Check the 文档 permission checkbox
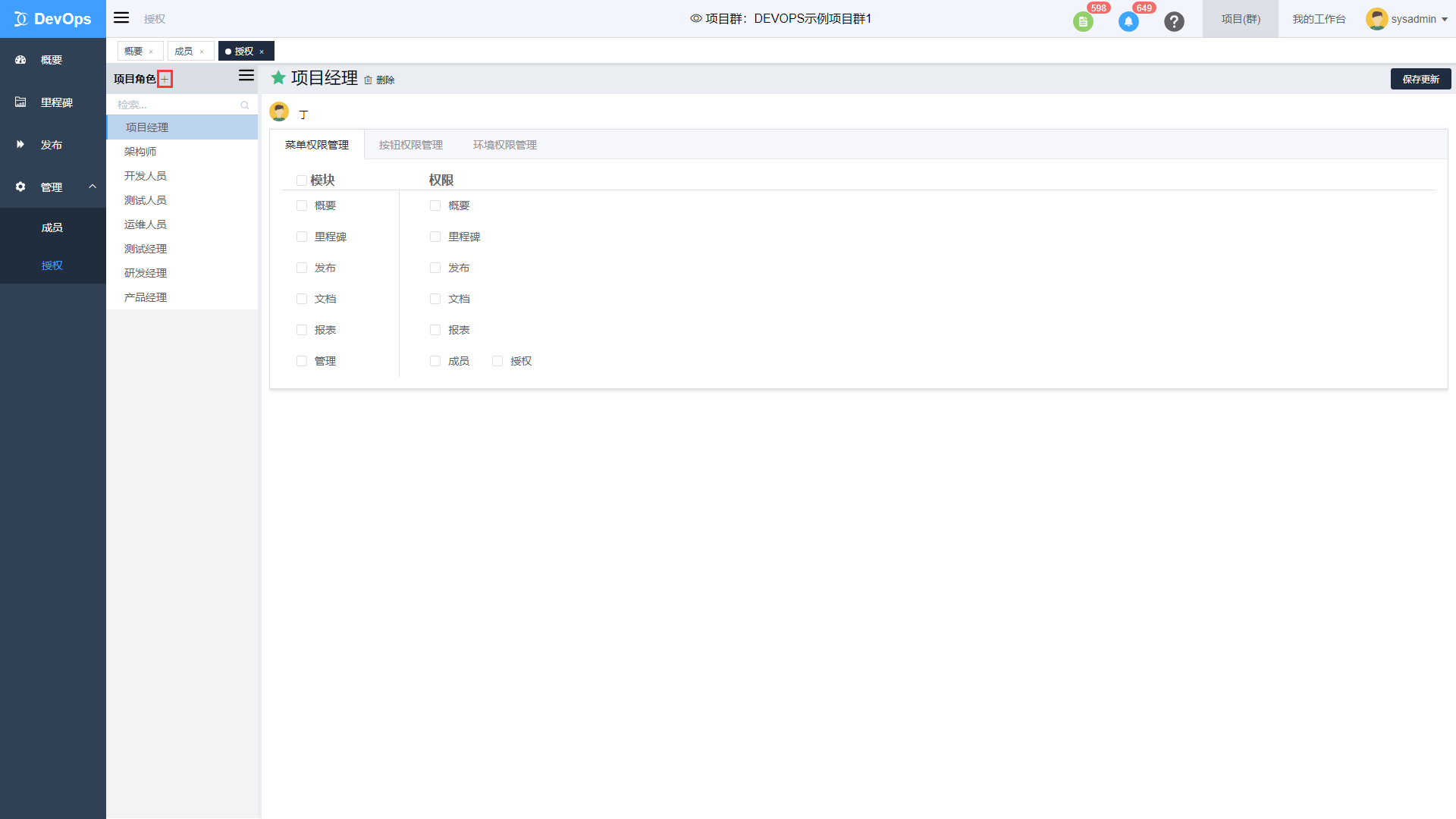Viewport: 1456px width, 819px height. coord(435,299)
